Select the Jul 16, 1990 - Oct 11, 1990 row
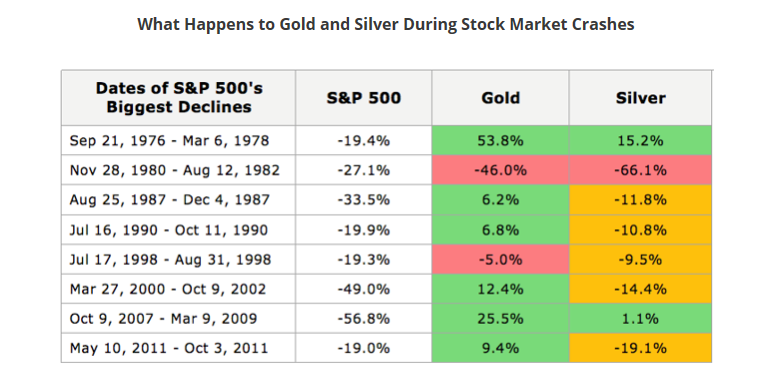This screenshot has width=767, height=375. (x=386, y=229)
